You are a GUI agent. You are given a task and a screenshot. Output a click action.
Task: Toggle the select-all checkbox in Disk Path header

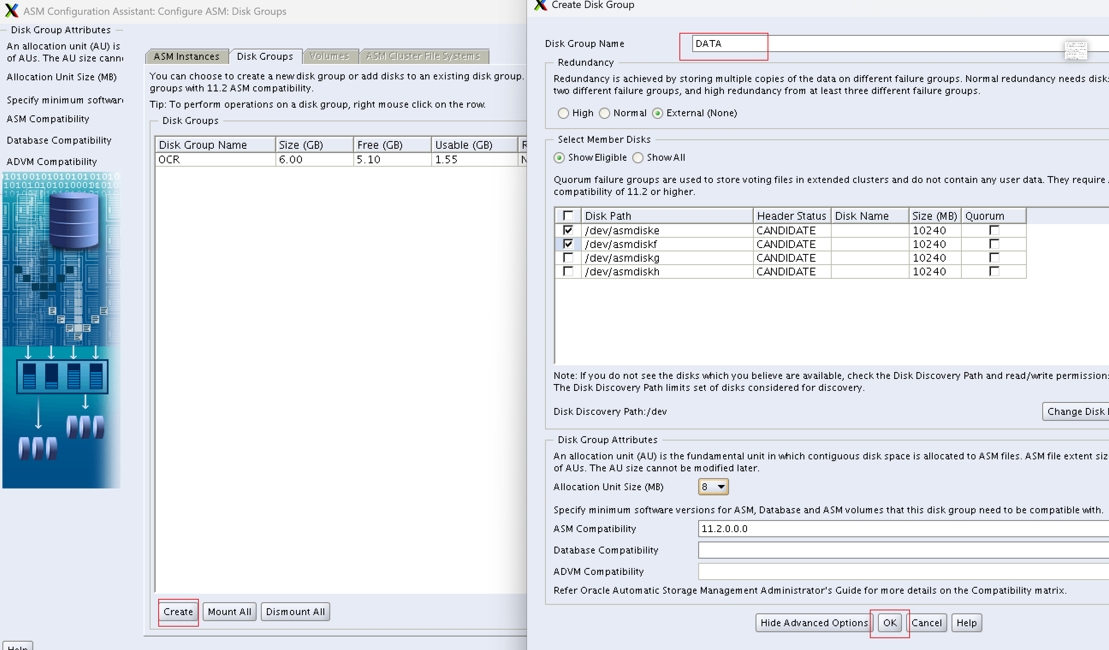click(x=568, y=216)
